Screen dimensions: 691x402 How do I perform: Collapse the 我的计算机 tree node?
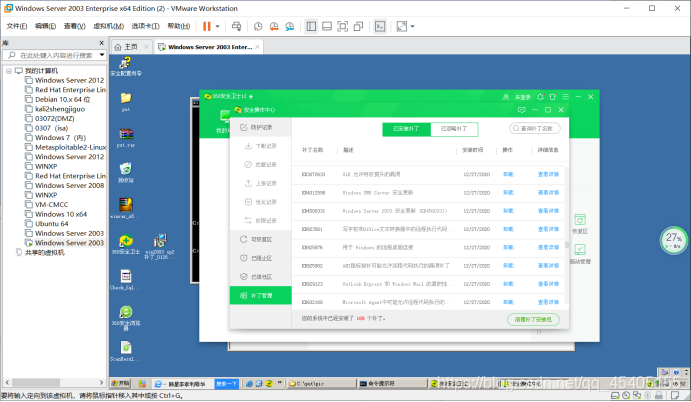pyautogui.click(x=9, y=71)
